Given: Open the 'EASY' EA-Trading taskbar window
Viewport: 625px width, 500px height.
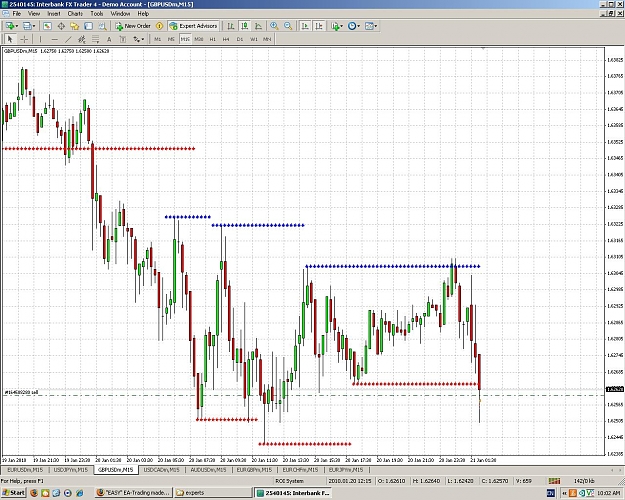Looking at the screenshot, I should click(134, 493).
